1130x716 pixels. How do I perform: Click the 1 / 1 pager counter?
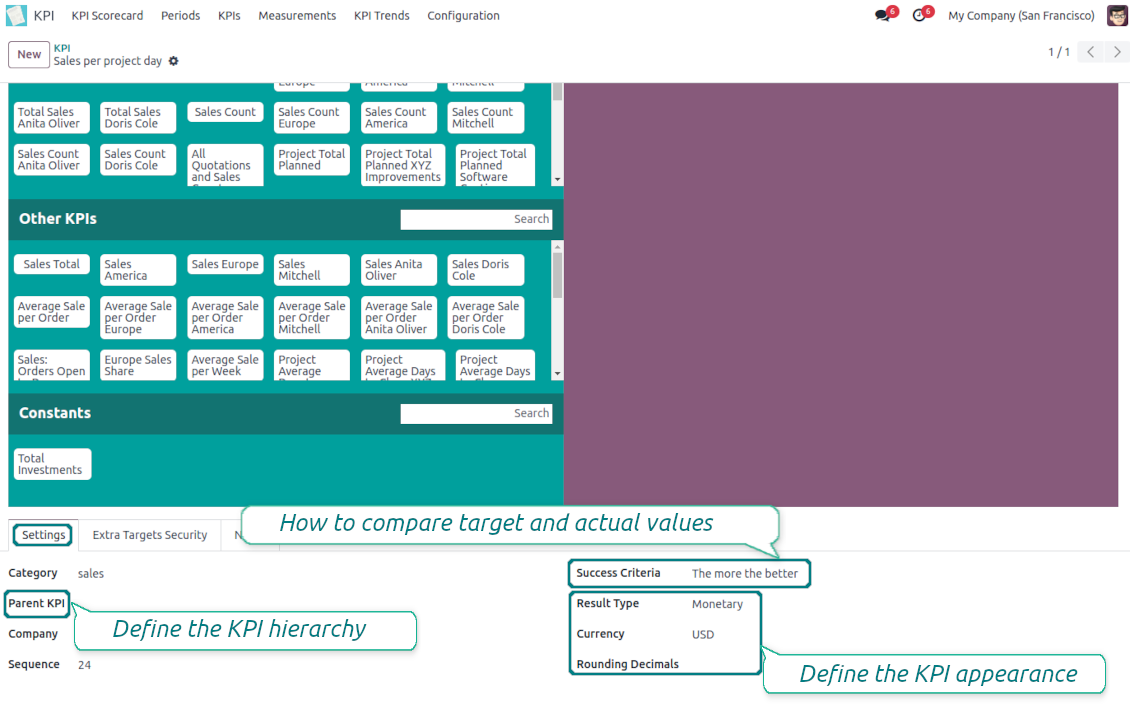pyautogui.click(x=1059, y=52)
